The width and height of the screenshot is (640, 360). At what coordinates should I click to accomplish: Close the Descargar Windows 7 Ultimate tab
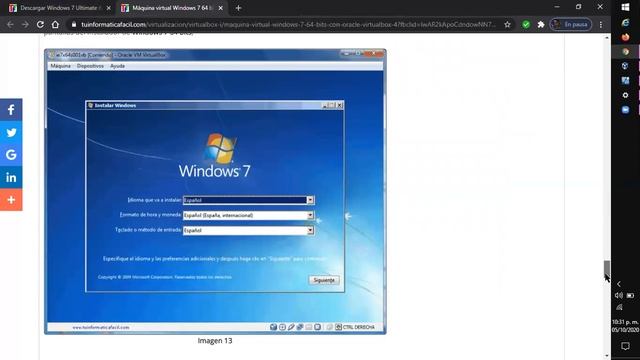coord(108,8)
